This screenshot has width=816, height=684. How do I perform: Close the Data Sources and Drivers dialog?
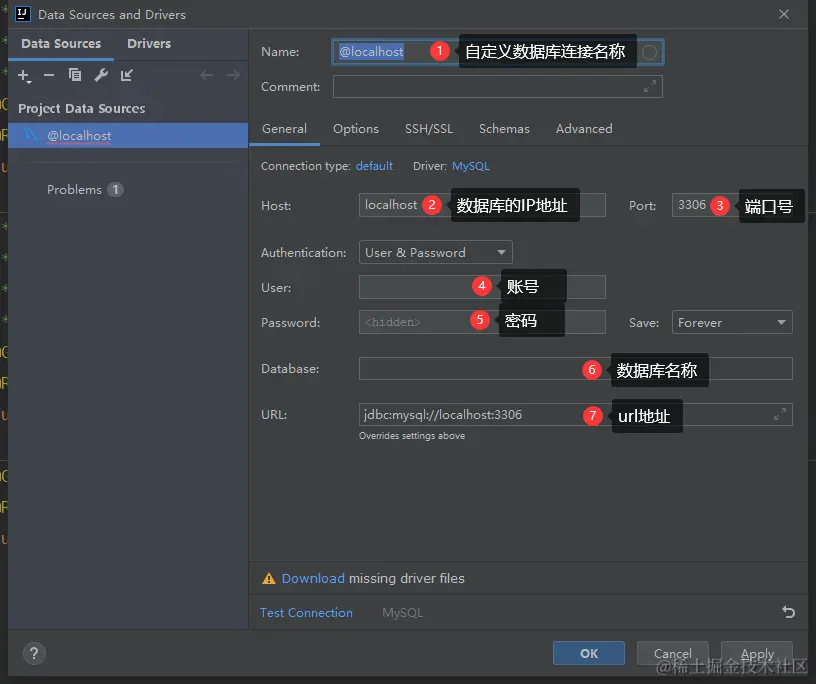[x=784, y=14]
